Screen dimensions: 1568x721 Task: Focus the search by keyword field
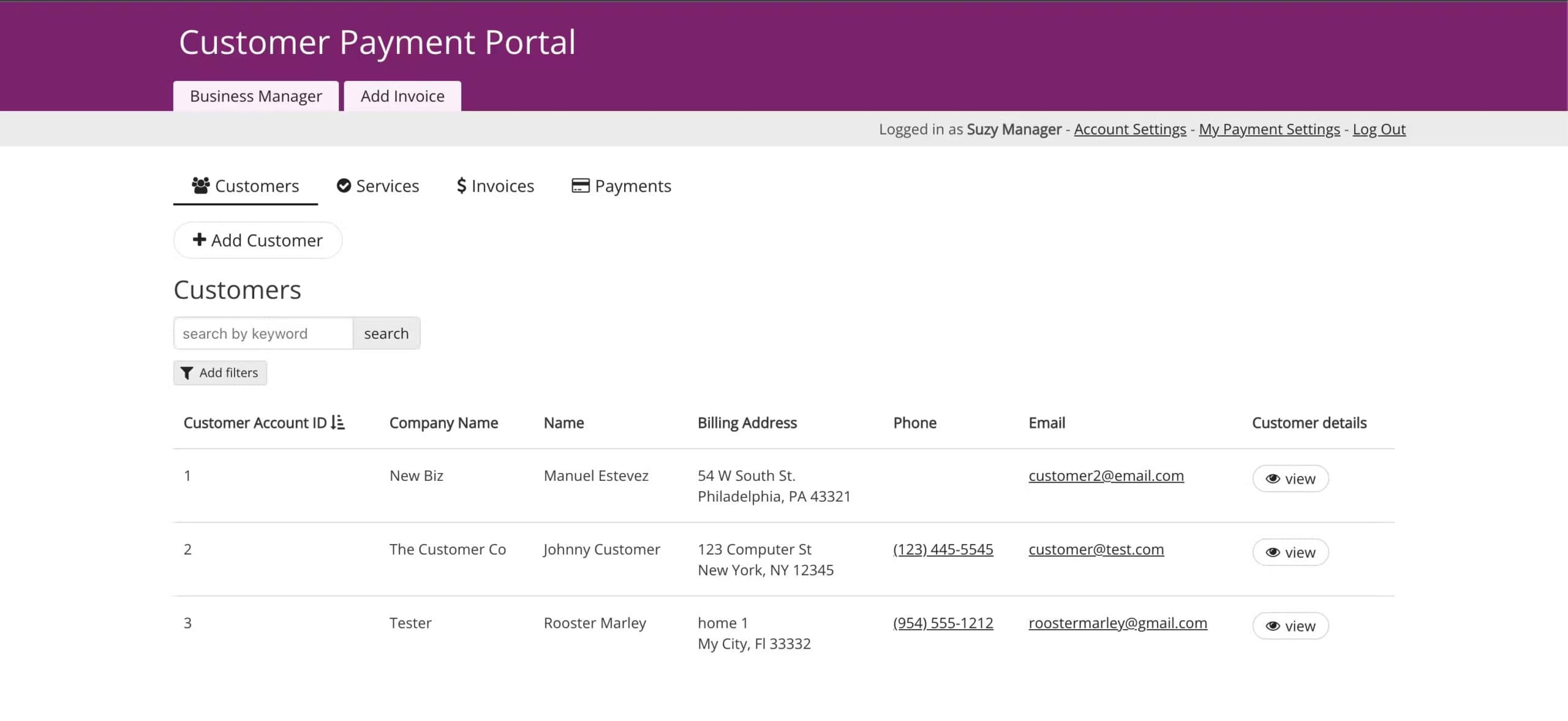263,334
